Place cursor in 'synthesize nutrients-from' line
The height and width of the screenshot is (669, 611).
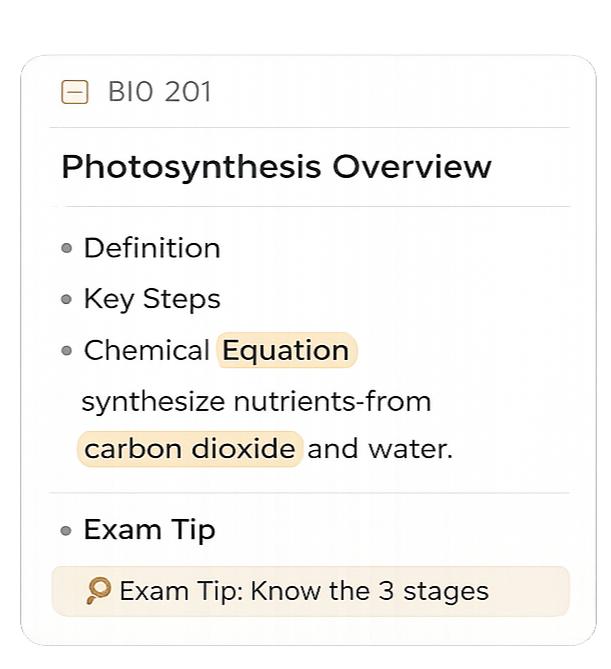(x=256, y=402)
